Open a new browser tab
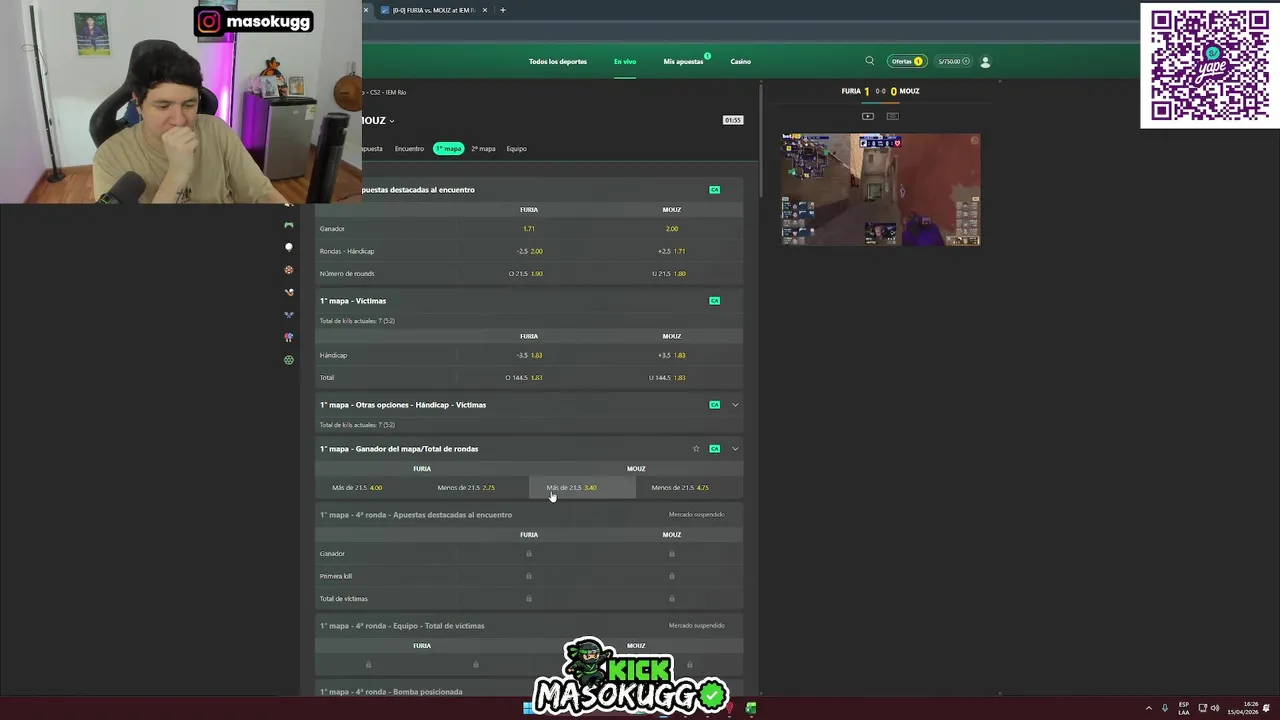The width and height of the screenshot is (1280, 720). 503,10
